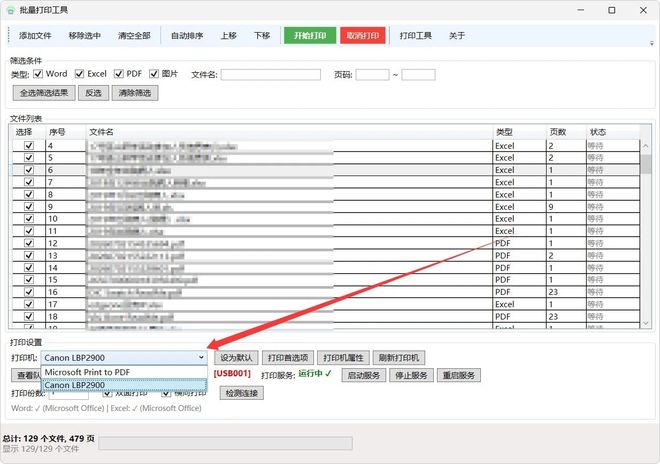
Task: Sort by the 类型 column header
Action: [519, 132]
